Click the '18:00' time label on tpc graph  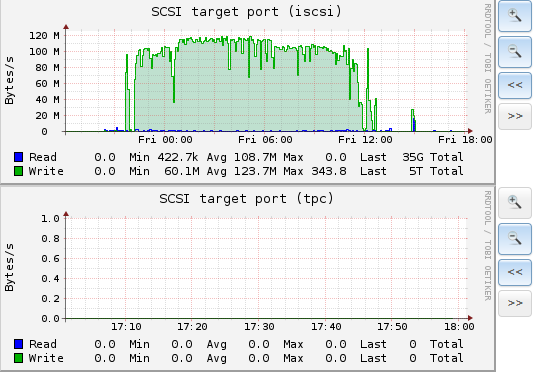coord(459,326)
